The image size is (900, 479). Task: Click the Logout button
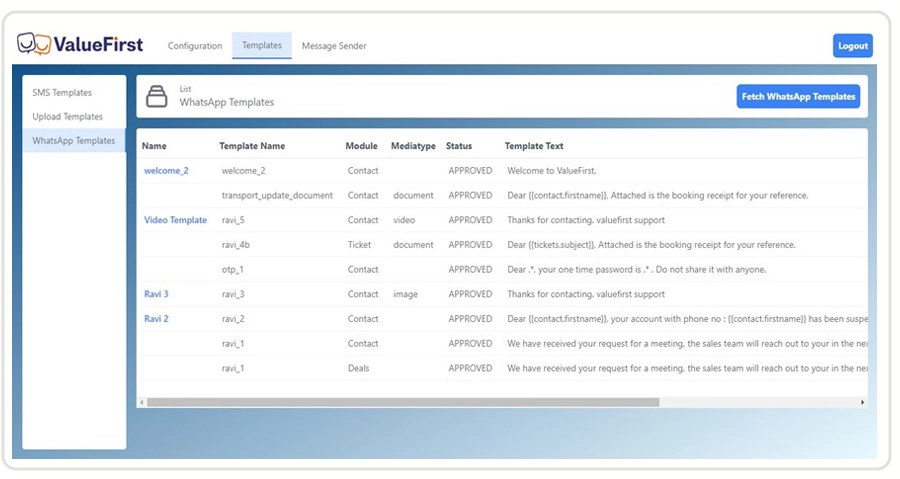(x=853, y=46)
